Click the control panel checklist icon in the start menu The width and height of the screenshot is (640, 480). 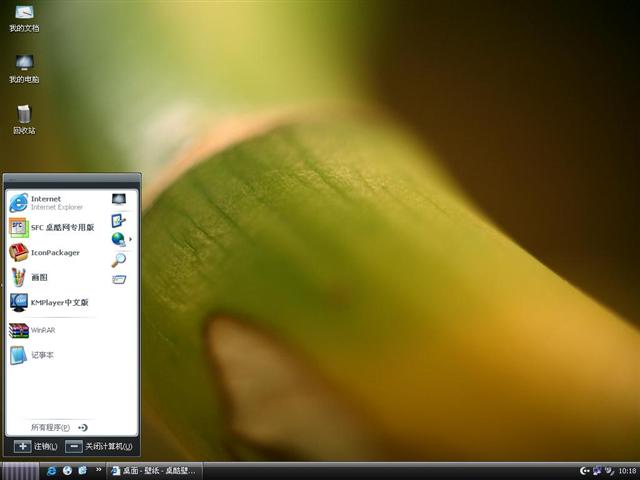click(118, 221)
